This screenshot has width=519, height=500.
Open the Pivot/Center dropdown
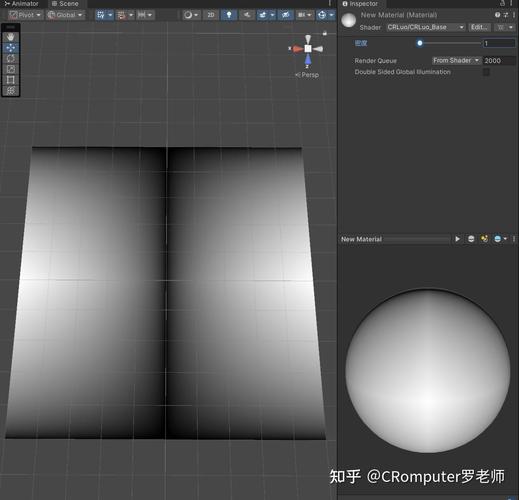click(x=25, y=15)
